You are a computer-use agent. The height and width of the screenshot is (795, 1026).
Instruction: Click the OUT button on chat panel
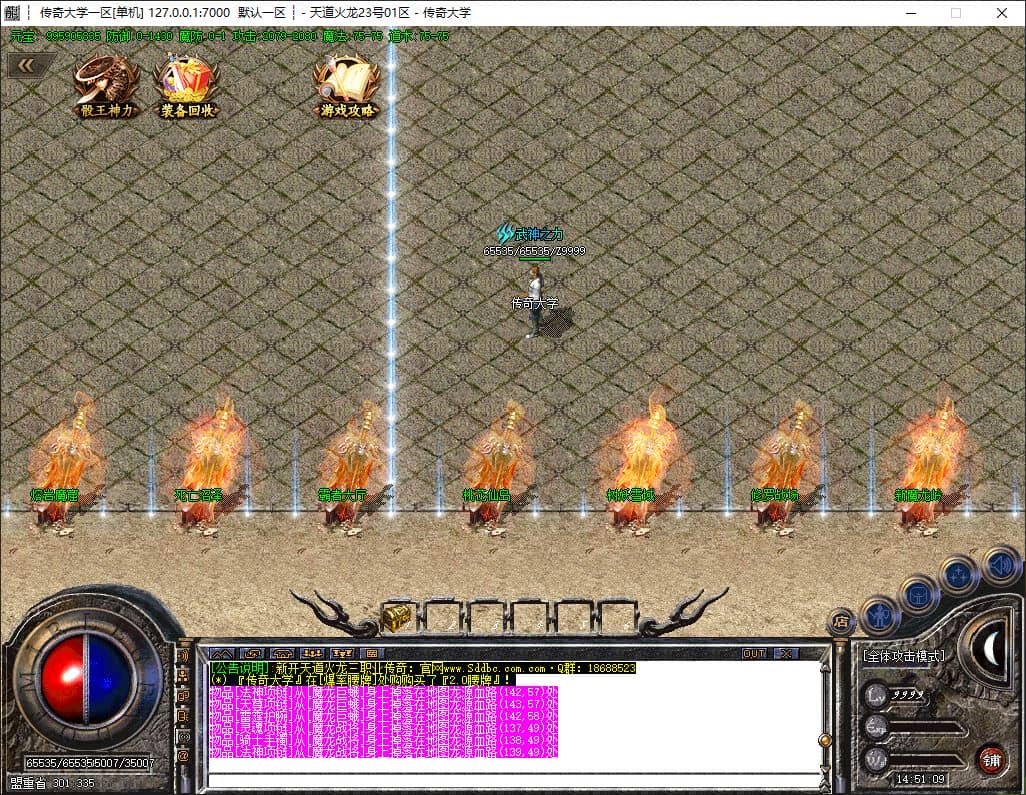pyautogui.click(x=754, y=653)
